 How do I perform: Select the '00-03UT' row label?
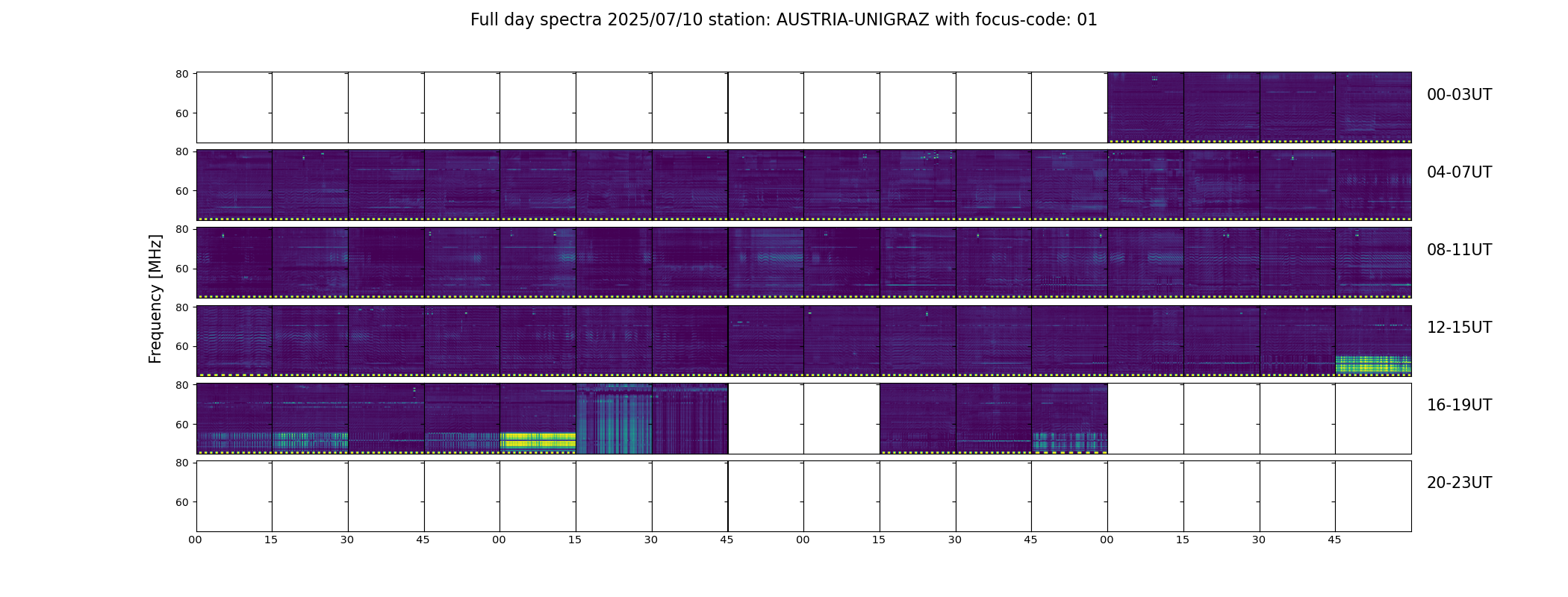[x=1459, y=95]
